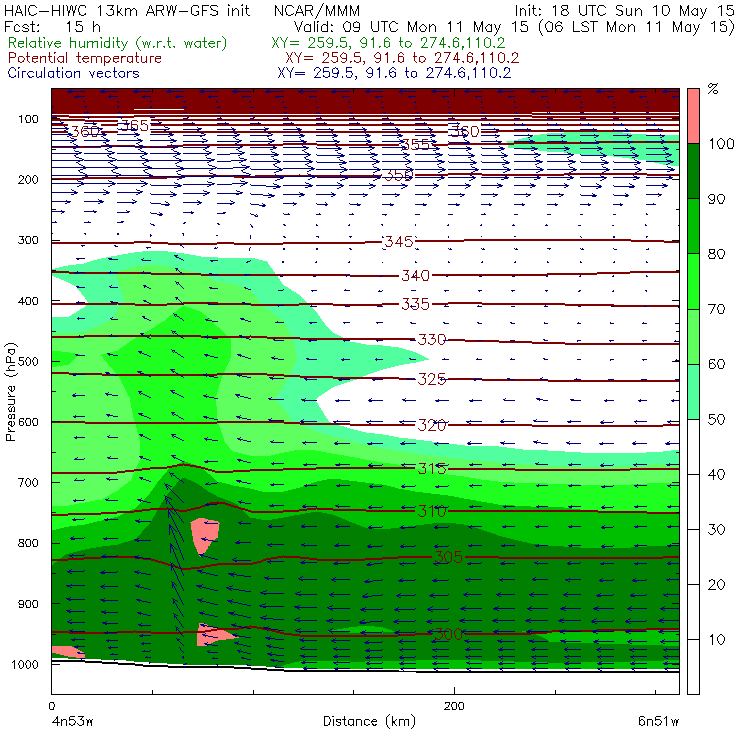Screen dimensions: 740x740
Task: Click the 900 hPa pressure tick label
Action: [x=28, y=604]
